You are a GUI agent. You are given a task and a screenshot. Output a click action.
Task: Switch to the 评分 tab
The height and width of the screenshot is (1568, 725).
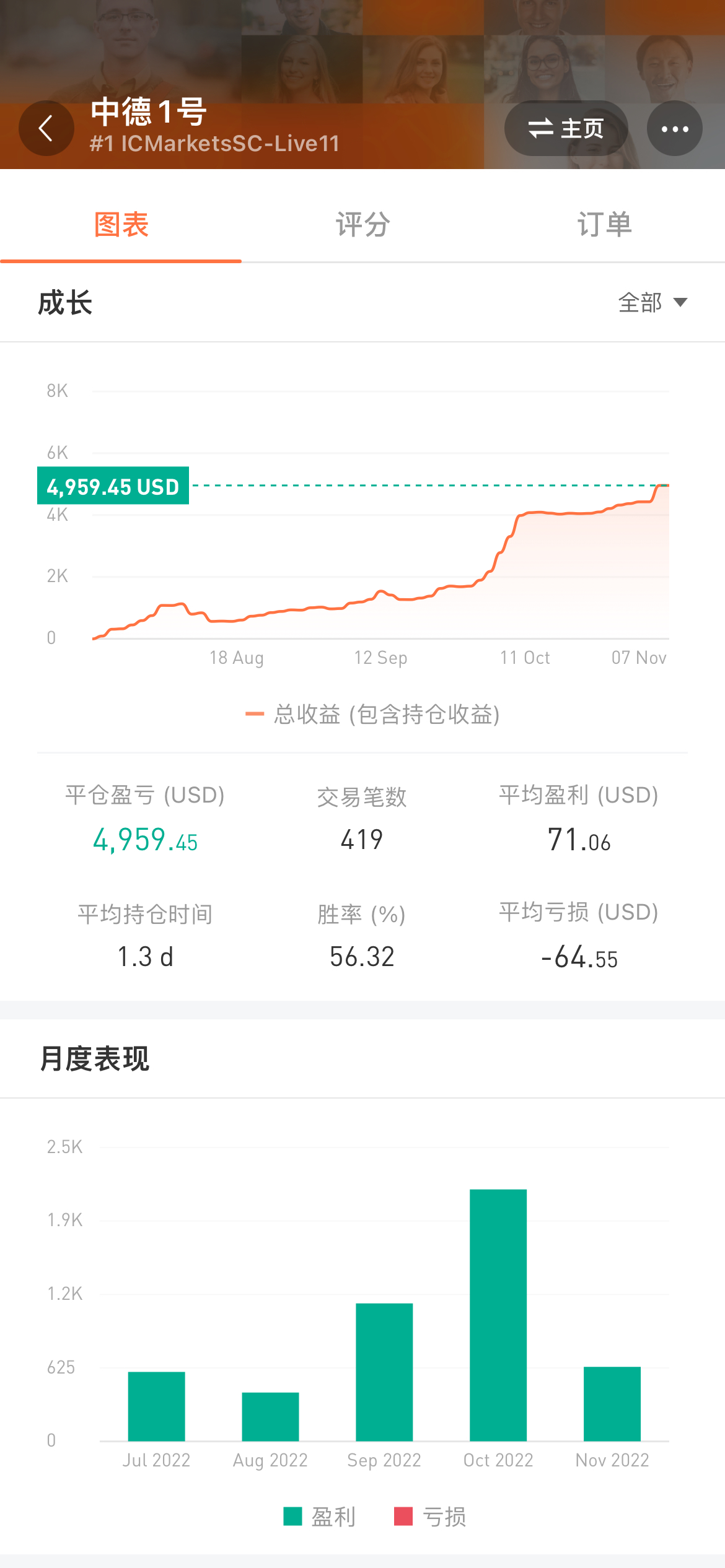[362, 224]
